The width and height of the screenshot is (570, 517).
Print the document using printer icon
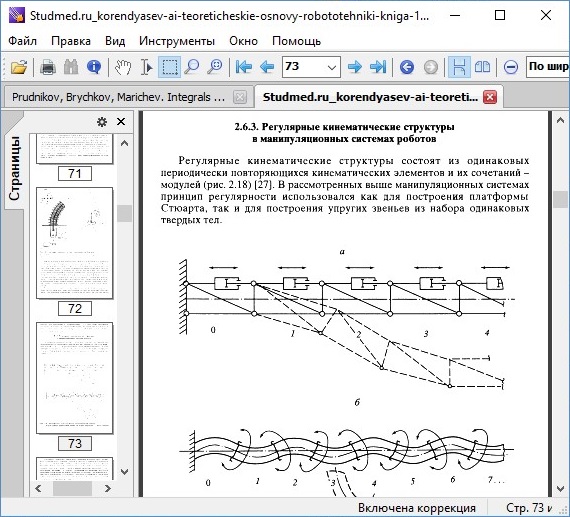click(x=48, y=67)
